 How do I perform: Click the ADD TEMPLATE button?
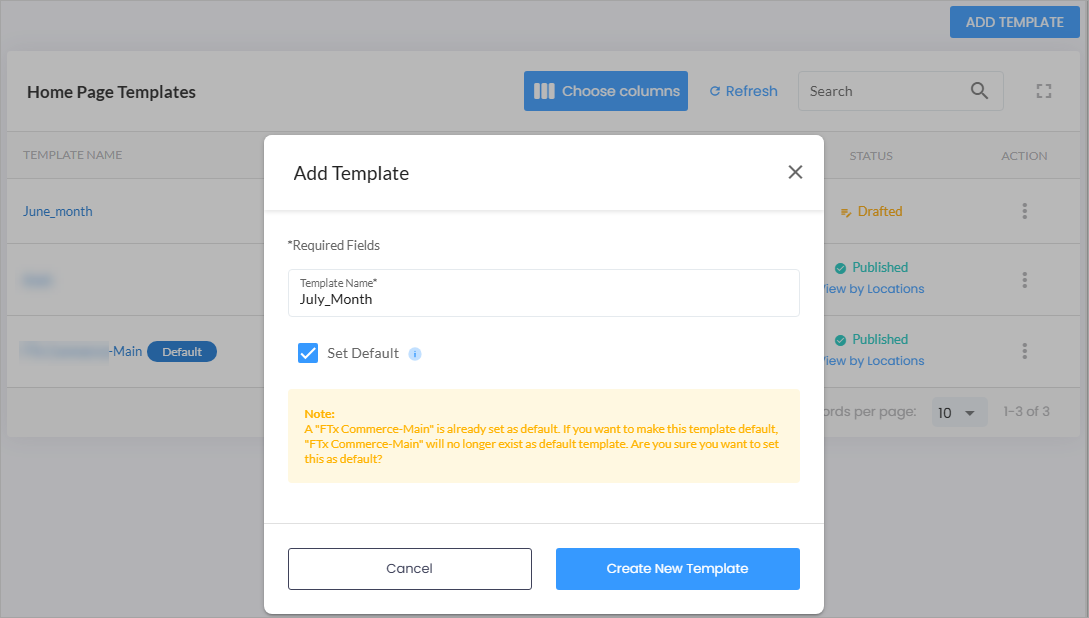pos(1015,22)
